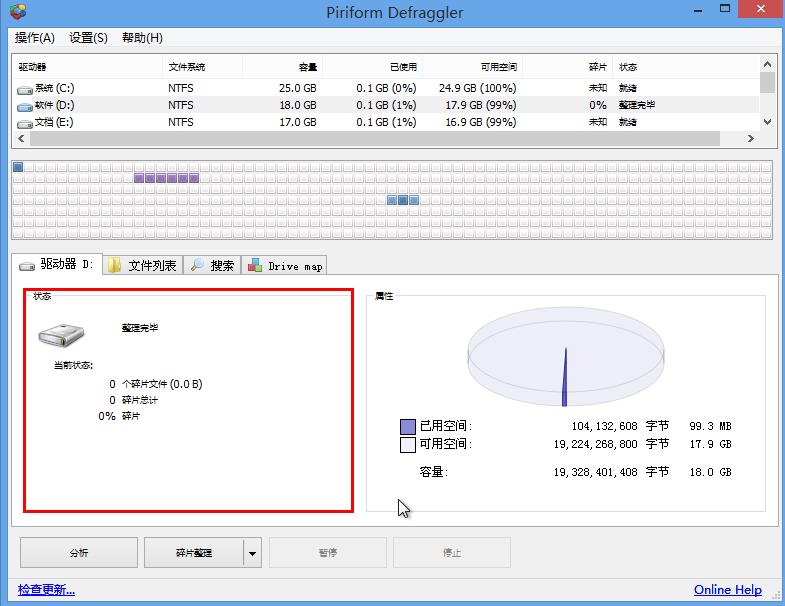Sort by the 已使用 column header

[x=372, y=67]
